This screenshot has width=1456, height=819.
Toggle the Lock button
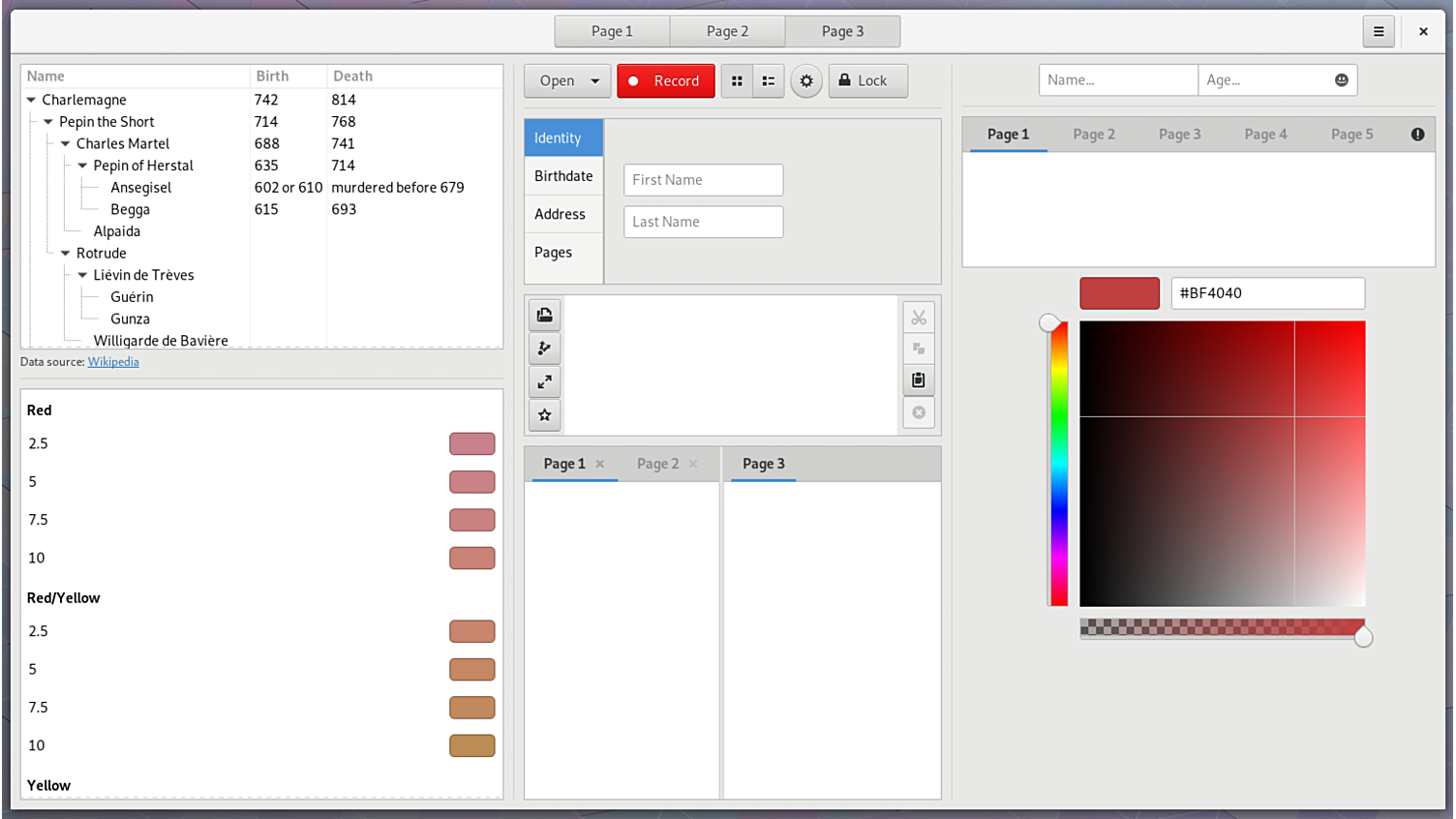867,81
